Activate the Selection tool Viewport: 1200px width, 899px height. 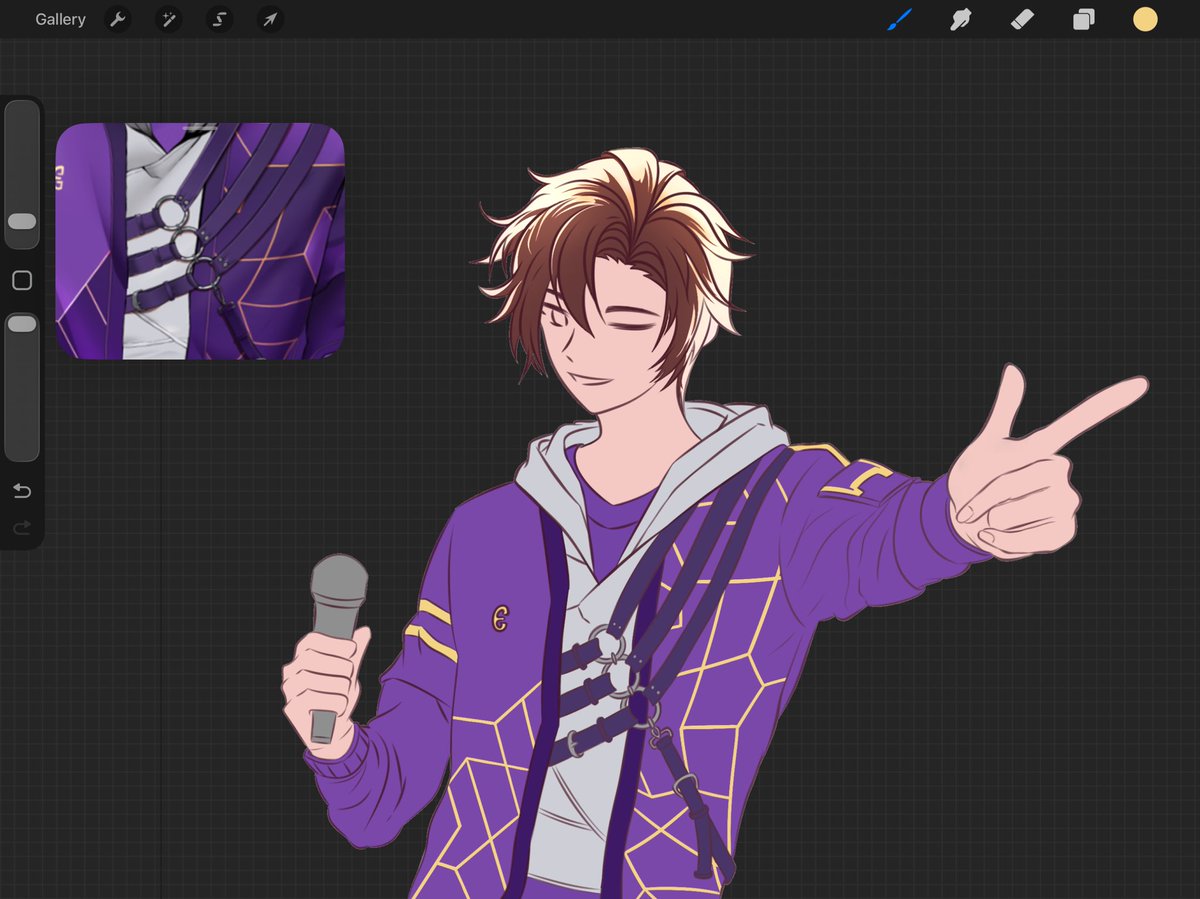tap(219, 19)
